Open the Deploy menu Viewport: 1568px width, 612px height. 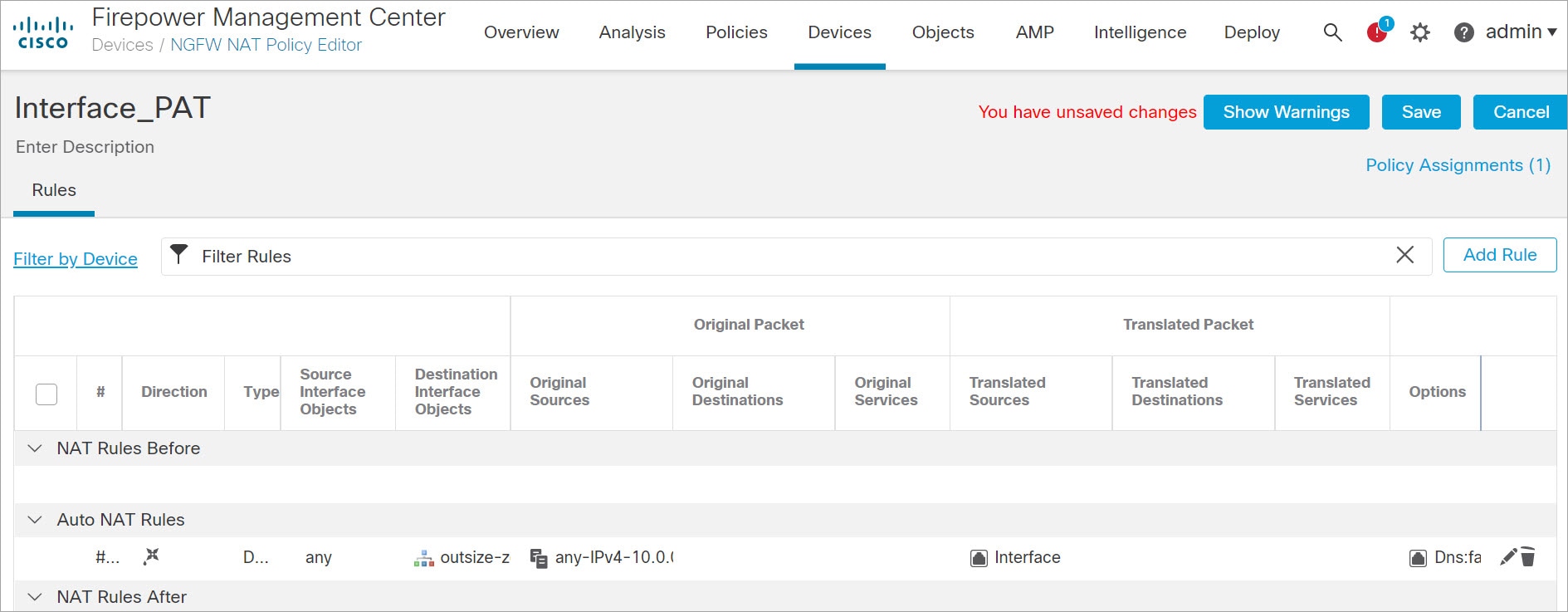(x=1252, y=32)
